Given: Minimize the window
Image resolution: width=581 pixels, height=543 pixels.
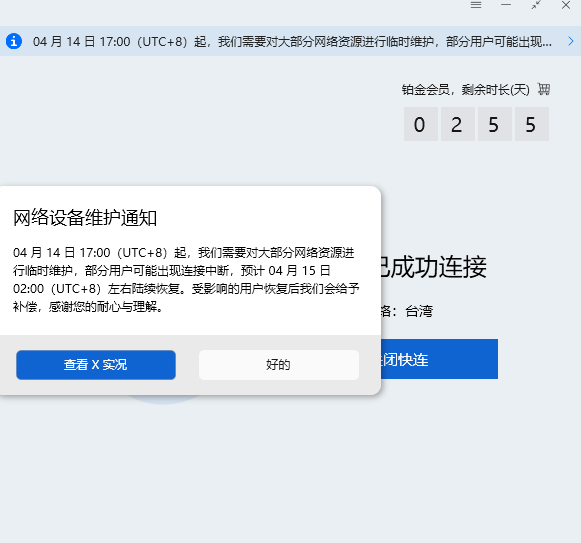Looking at the screenshot, I should click(x=506, y=5).
